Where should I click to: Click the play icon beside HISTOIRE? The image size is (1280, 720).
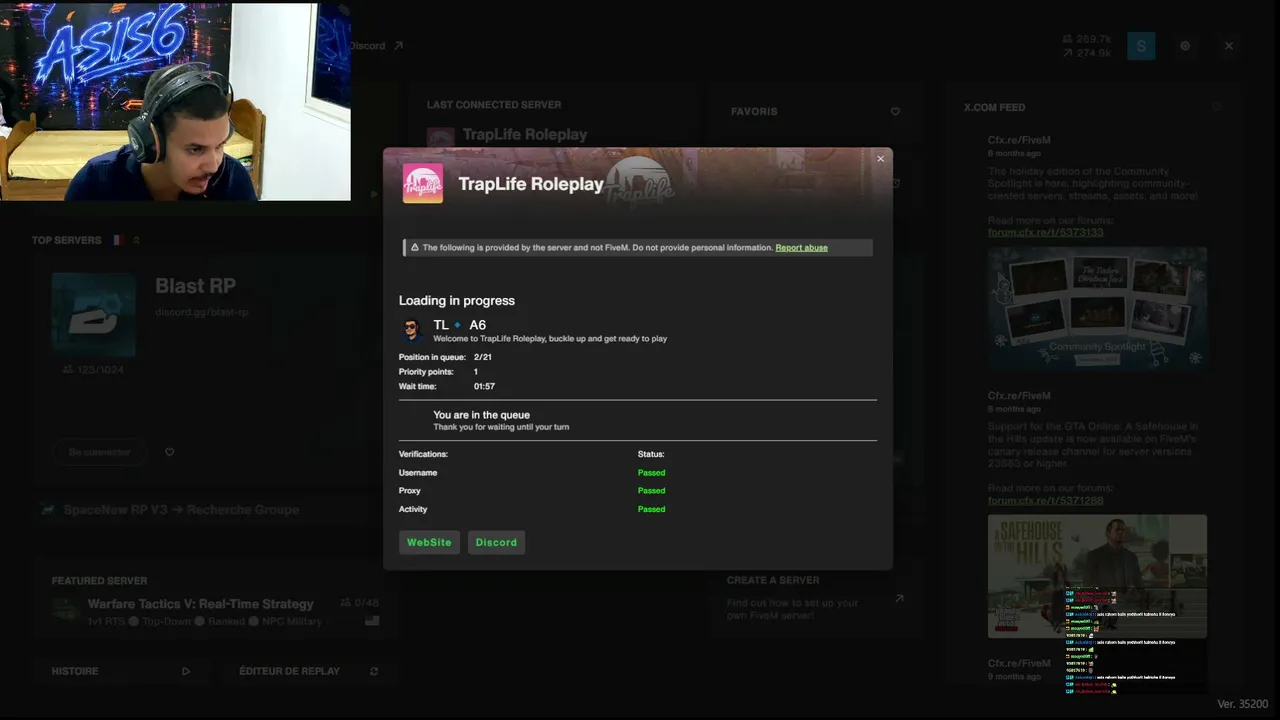[186, 671]
